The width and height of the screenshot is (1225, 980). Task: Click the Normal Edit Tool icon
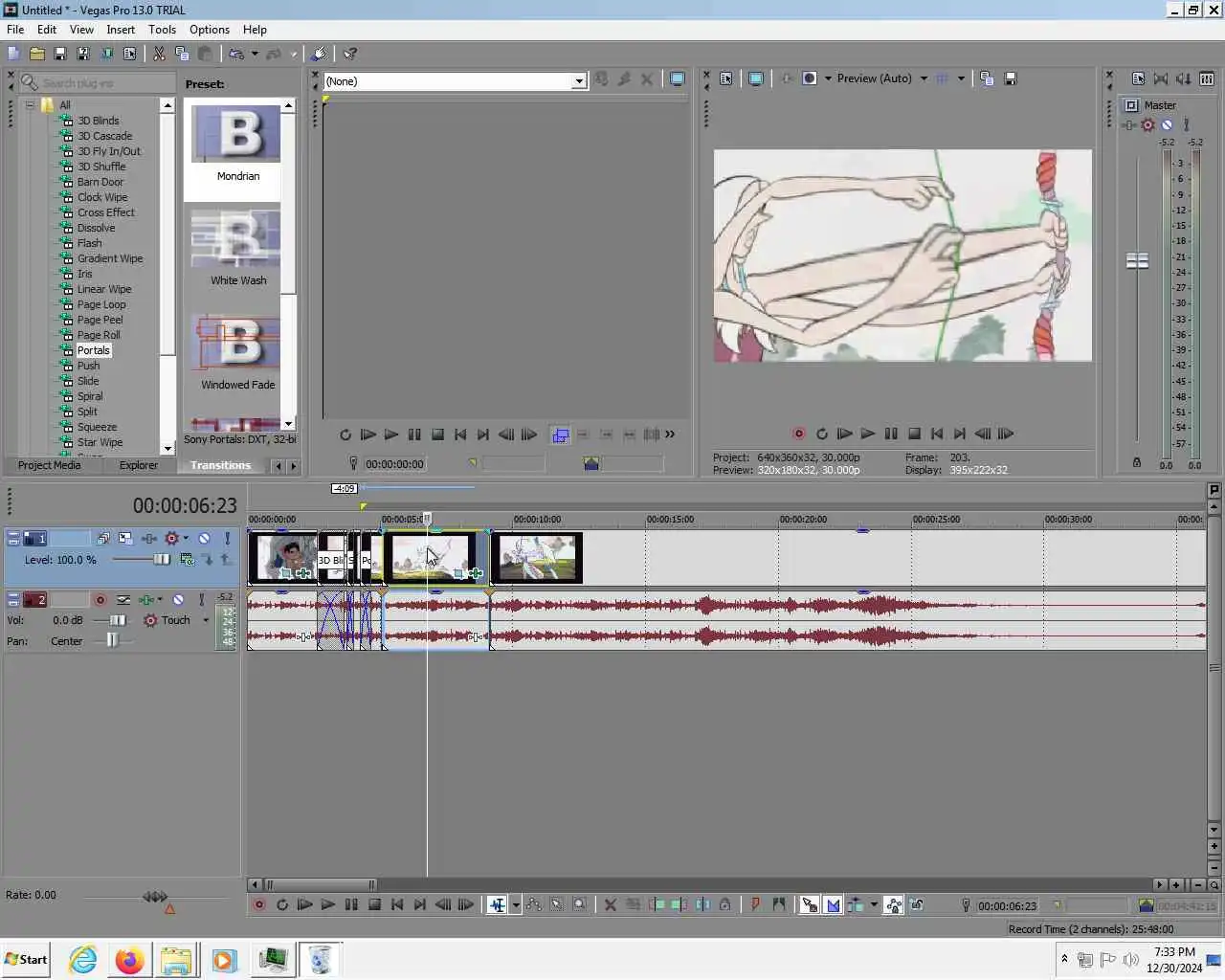[x=497, y=904]
